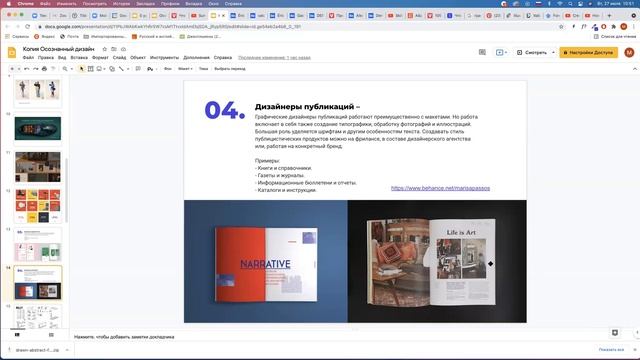This screenshot has height=360, width=640.
Task: Switch to filmstrip view
Action: (x=17, y=335)
